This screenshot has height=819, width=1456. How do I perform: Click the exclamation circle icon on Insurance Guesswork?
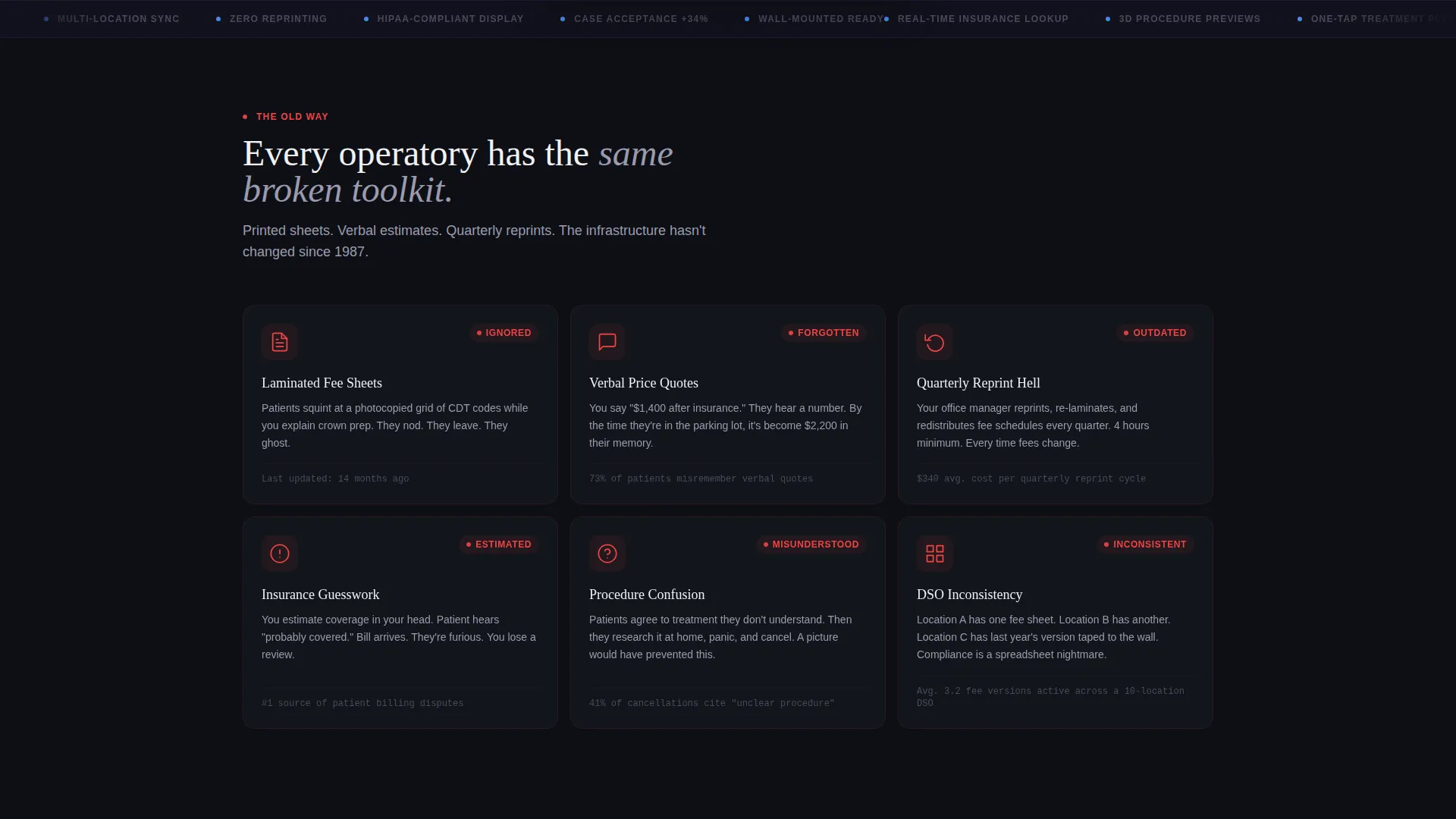280,554
